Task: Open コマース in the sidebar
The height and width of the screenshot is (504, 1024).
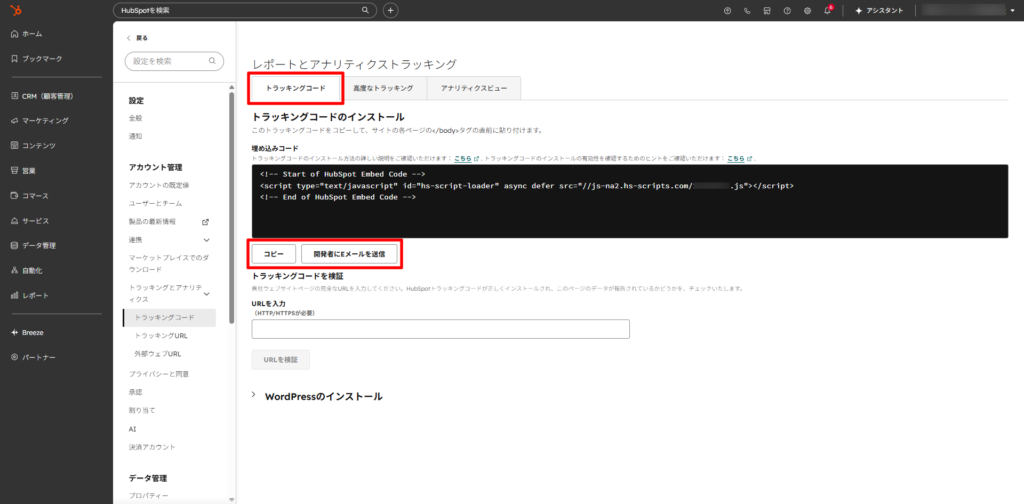Action: tap(30, 196)
